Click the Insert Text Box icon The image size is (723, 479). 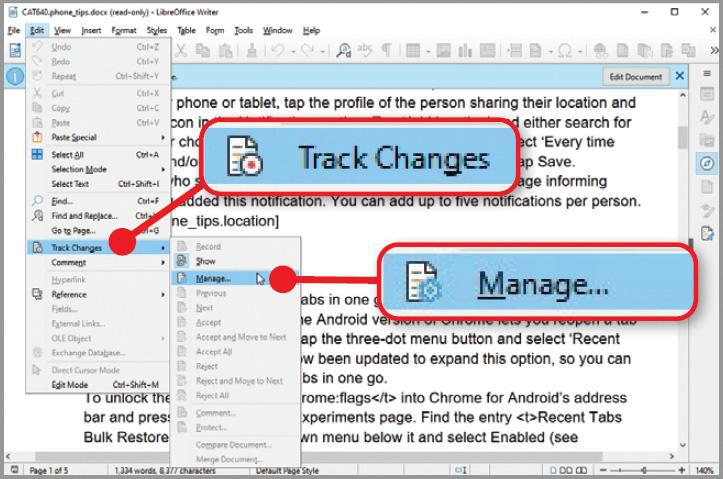point(487,50)
